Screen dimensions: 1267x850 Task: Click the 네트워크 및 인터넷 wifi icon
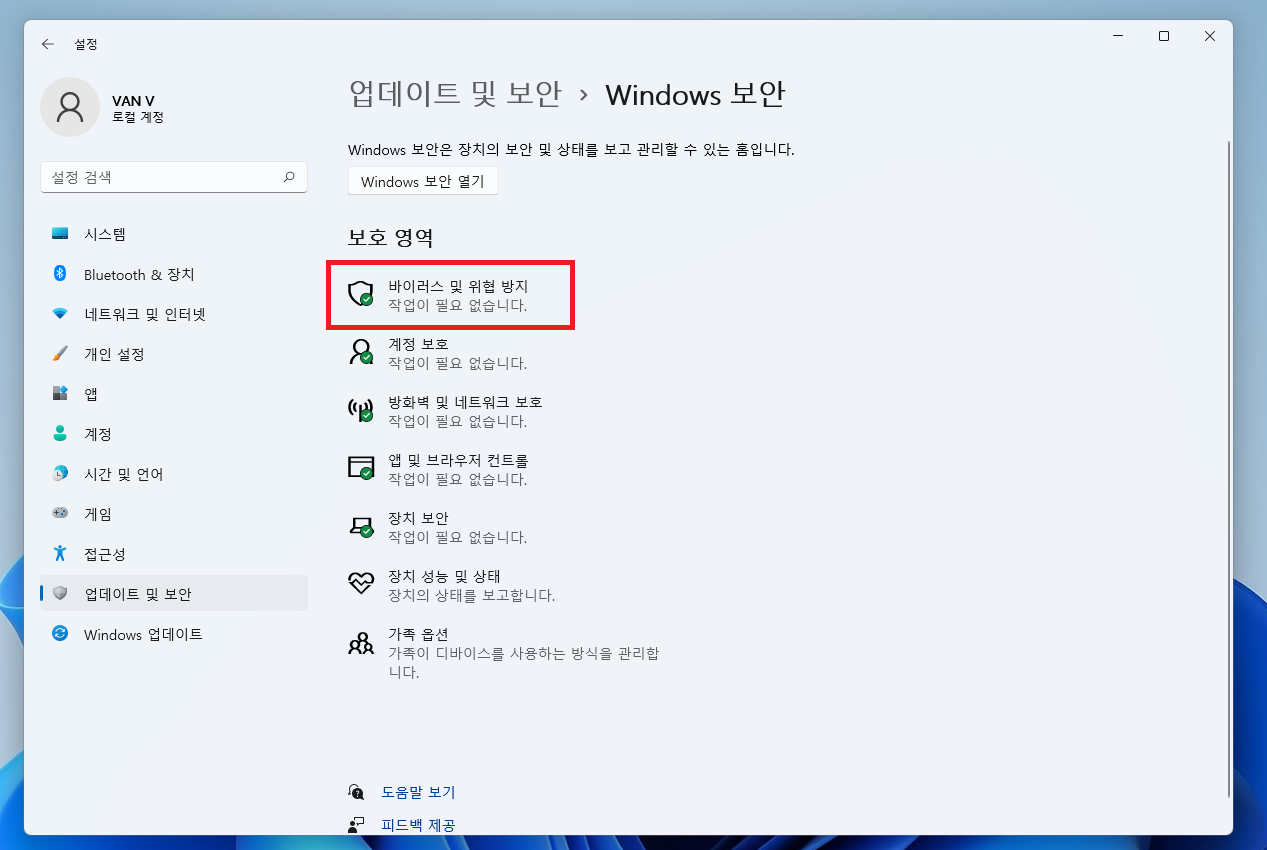pos(60,314)
